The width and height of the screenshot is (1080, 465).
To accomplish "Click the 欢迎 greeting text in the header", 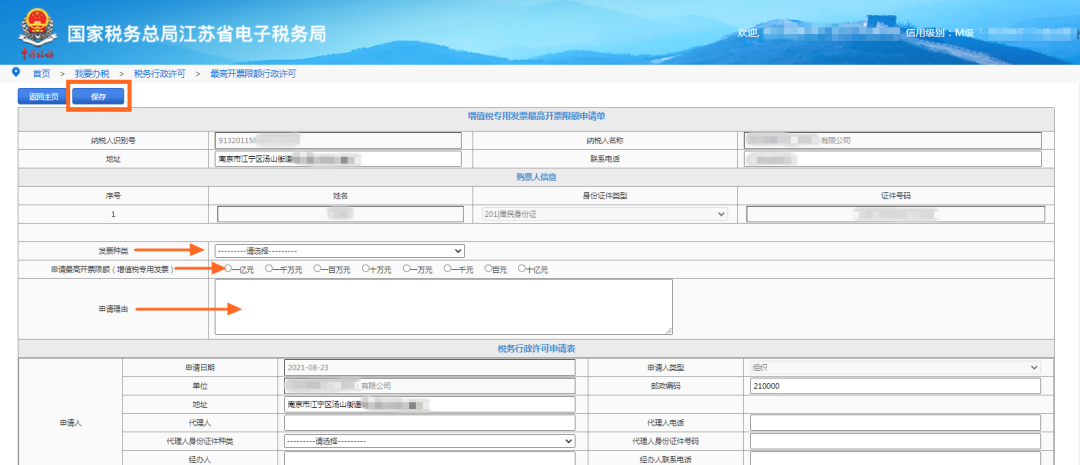I will pos(747,32).
